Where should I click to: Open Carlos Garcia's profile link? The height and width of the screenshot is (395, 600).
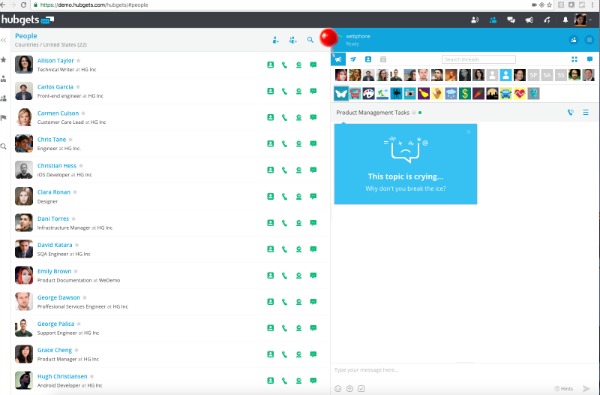point(55,87)
